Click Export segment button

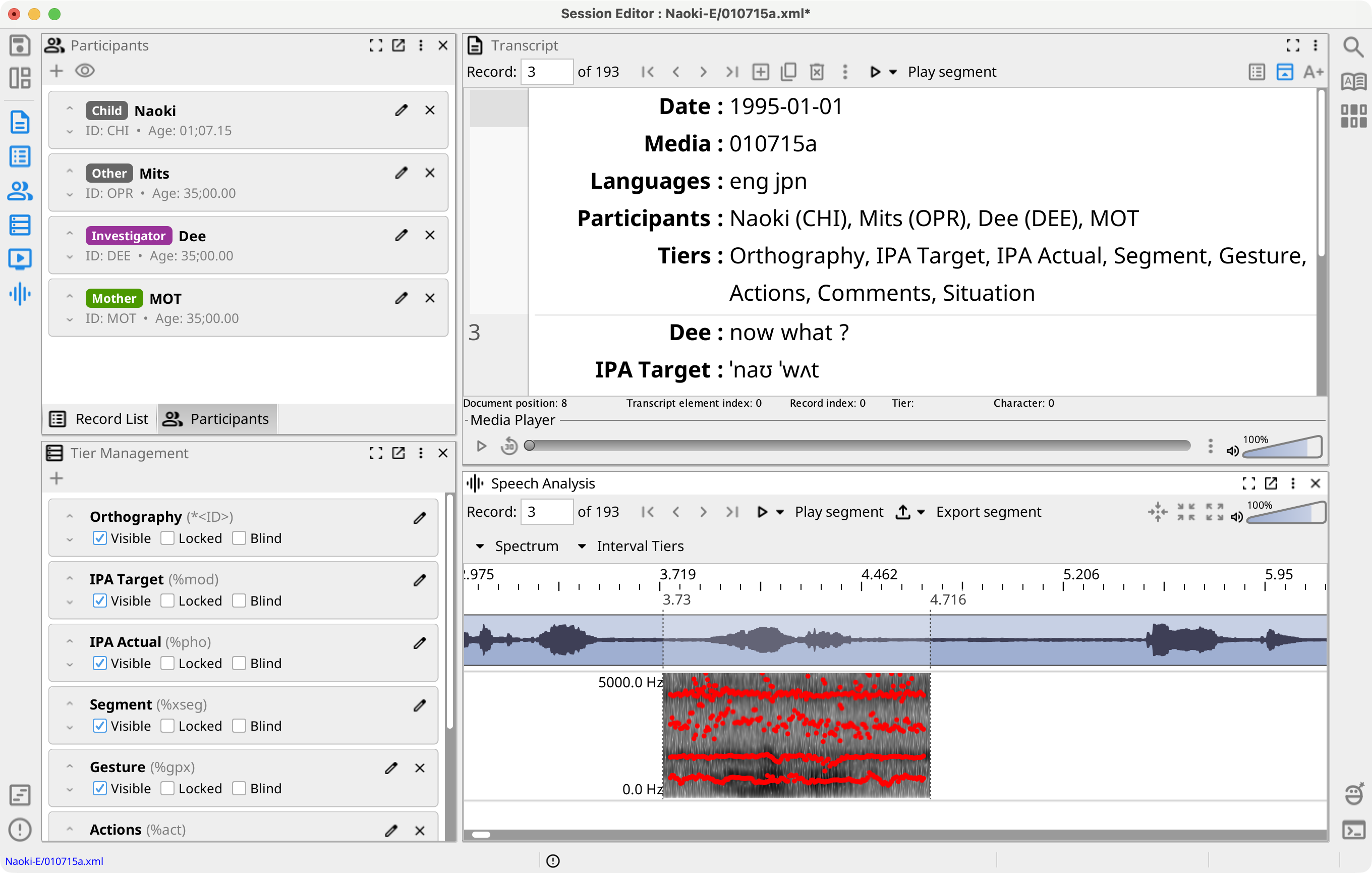[989, 512]
